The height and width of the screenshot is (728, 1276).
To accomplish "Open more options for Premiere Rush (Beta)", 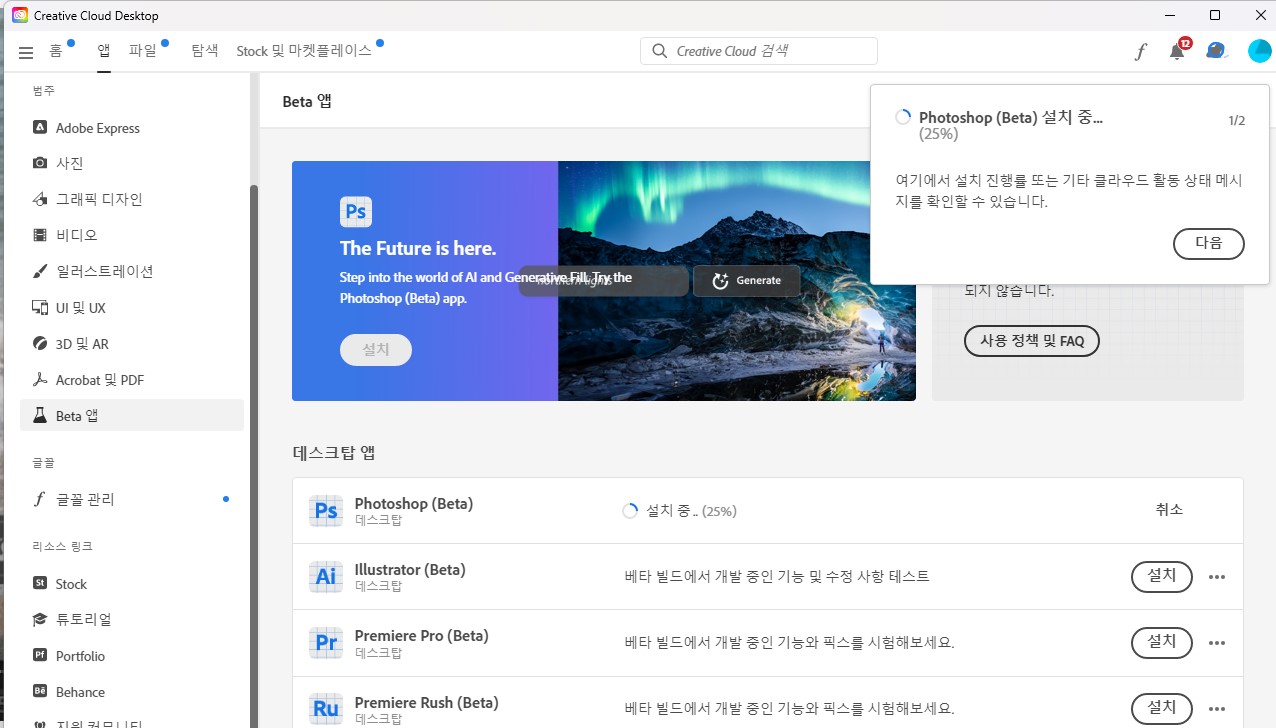I will pyautogui.click(x=1217, y=709).
